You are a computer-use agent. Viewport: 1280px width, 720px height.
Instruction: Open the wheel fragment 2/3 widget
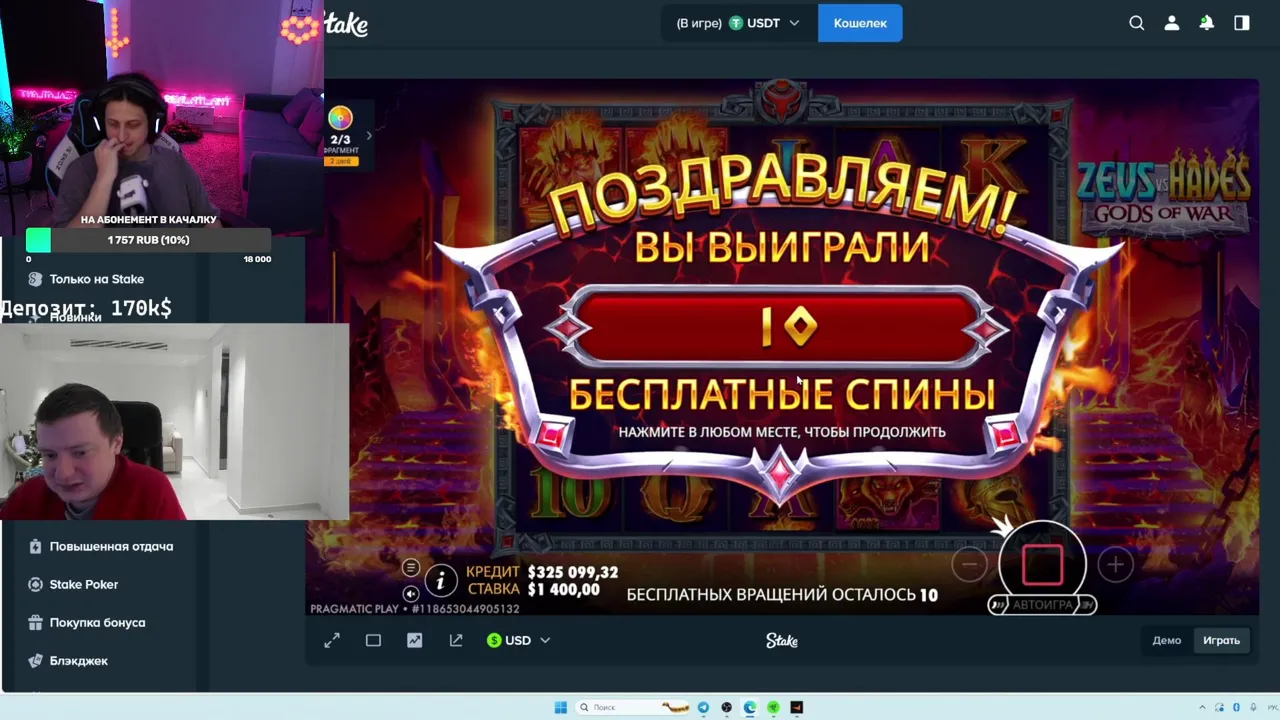(x=340, y=135)
